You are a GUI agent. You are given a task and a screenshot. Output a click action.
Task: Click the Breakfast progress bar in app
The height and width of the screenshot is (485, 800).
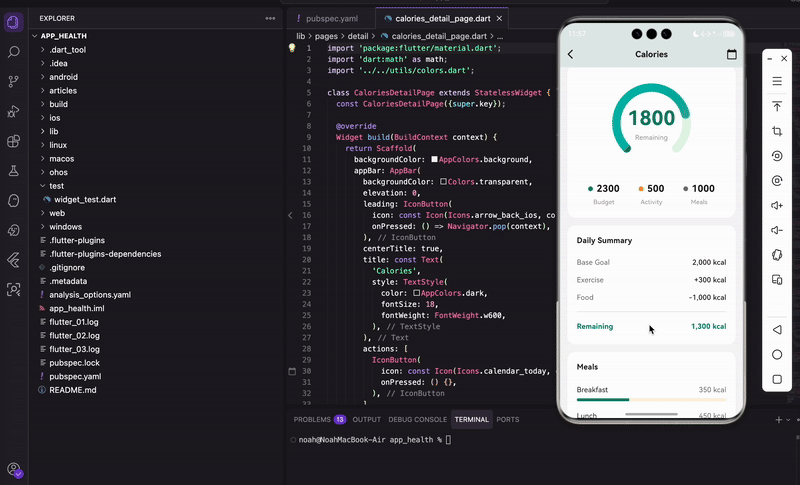coord(651,400)
